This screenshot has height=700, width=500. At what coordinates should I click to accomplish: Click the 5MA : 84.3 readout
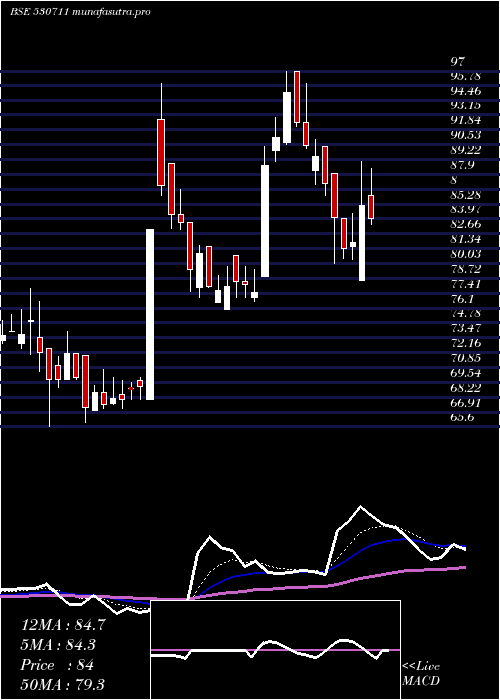coord(58,645)
